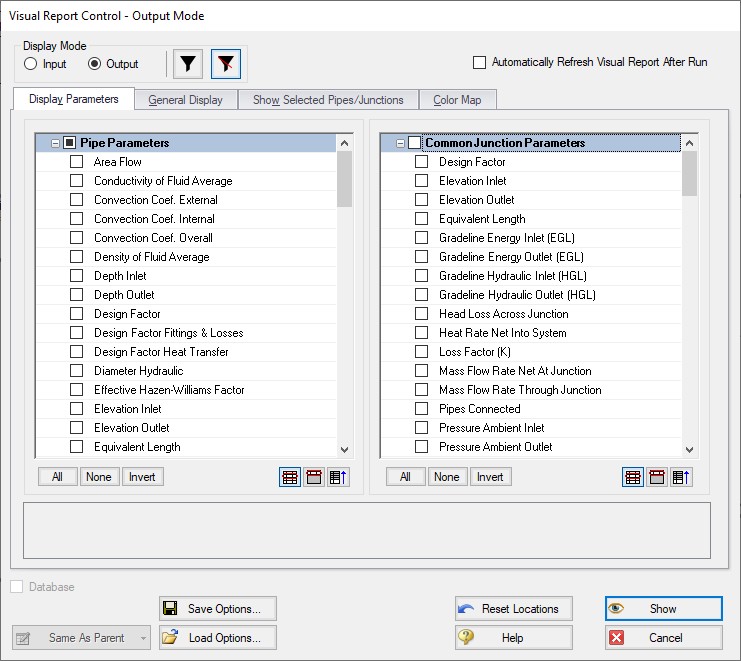Select Convection Coef. Overall row text
Screen dimensions: 741x661
point(153,238)
